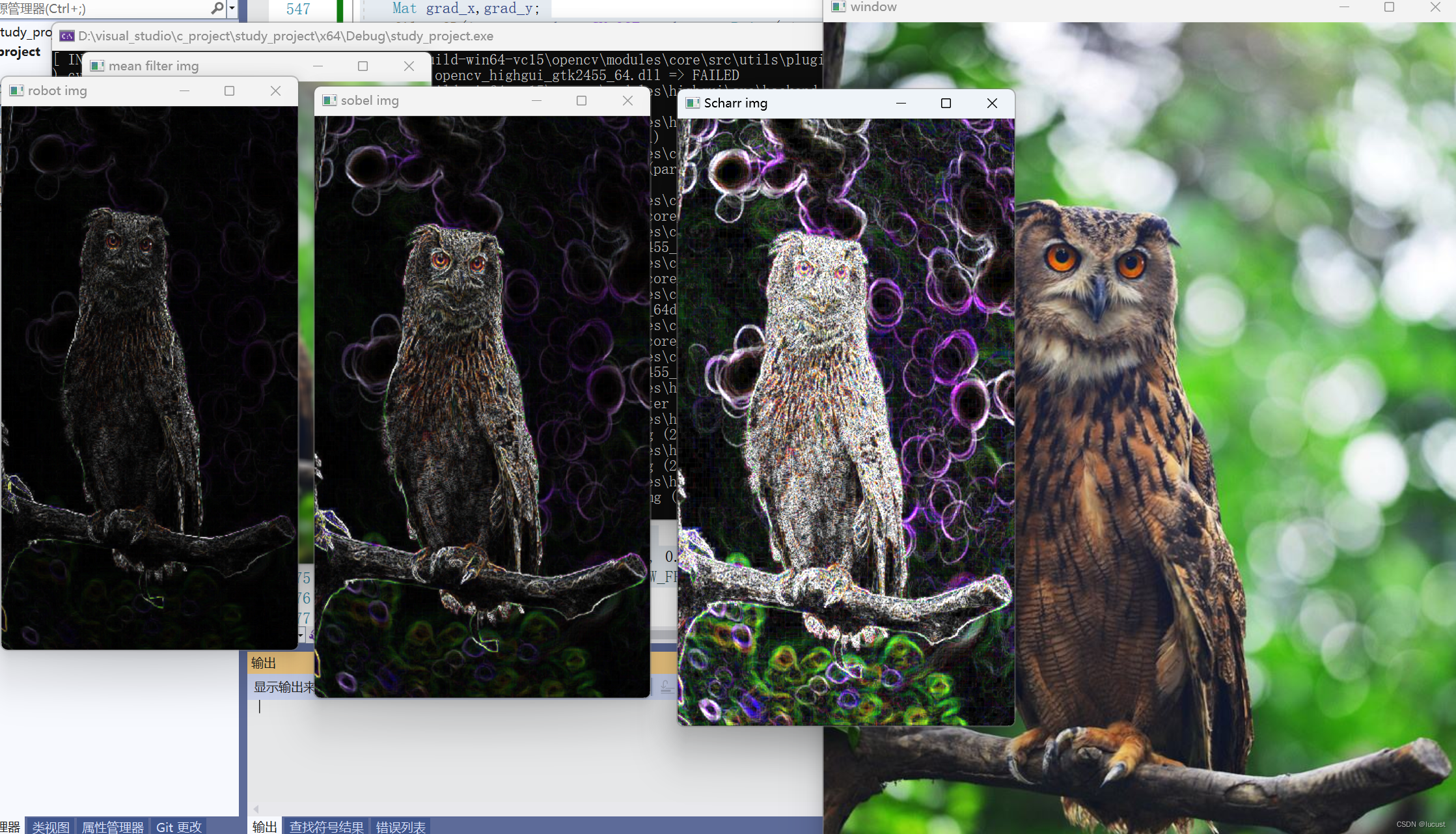Maximize the mean filter img window
This screenshot has width=1456, height=834.
point(363,66)
